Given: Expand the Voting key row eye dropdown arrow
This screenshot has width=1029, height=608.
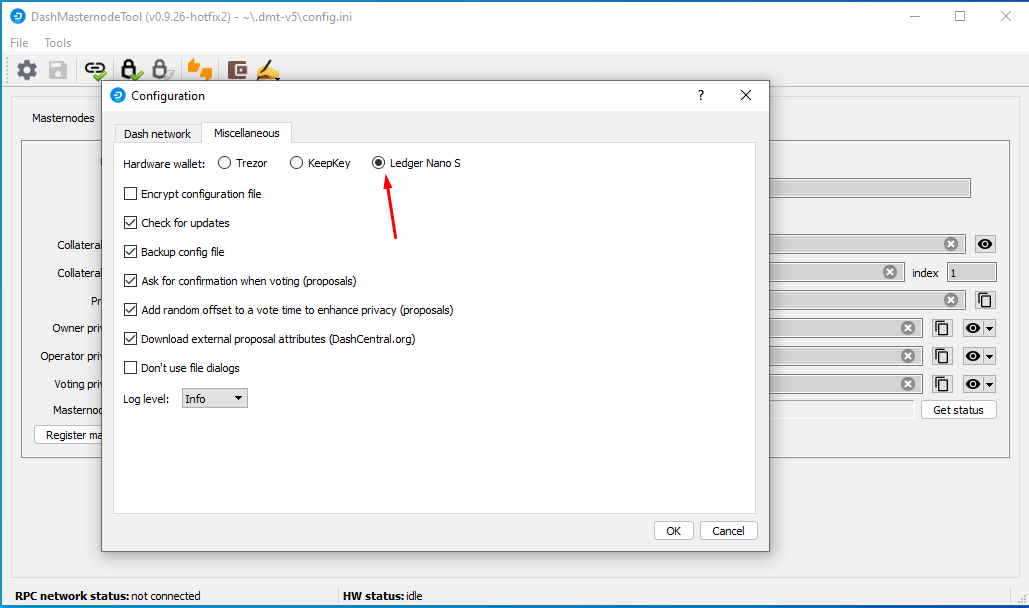Looking at the screenshot, I should point(990,384).
